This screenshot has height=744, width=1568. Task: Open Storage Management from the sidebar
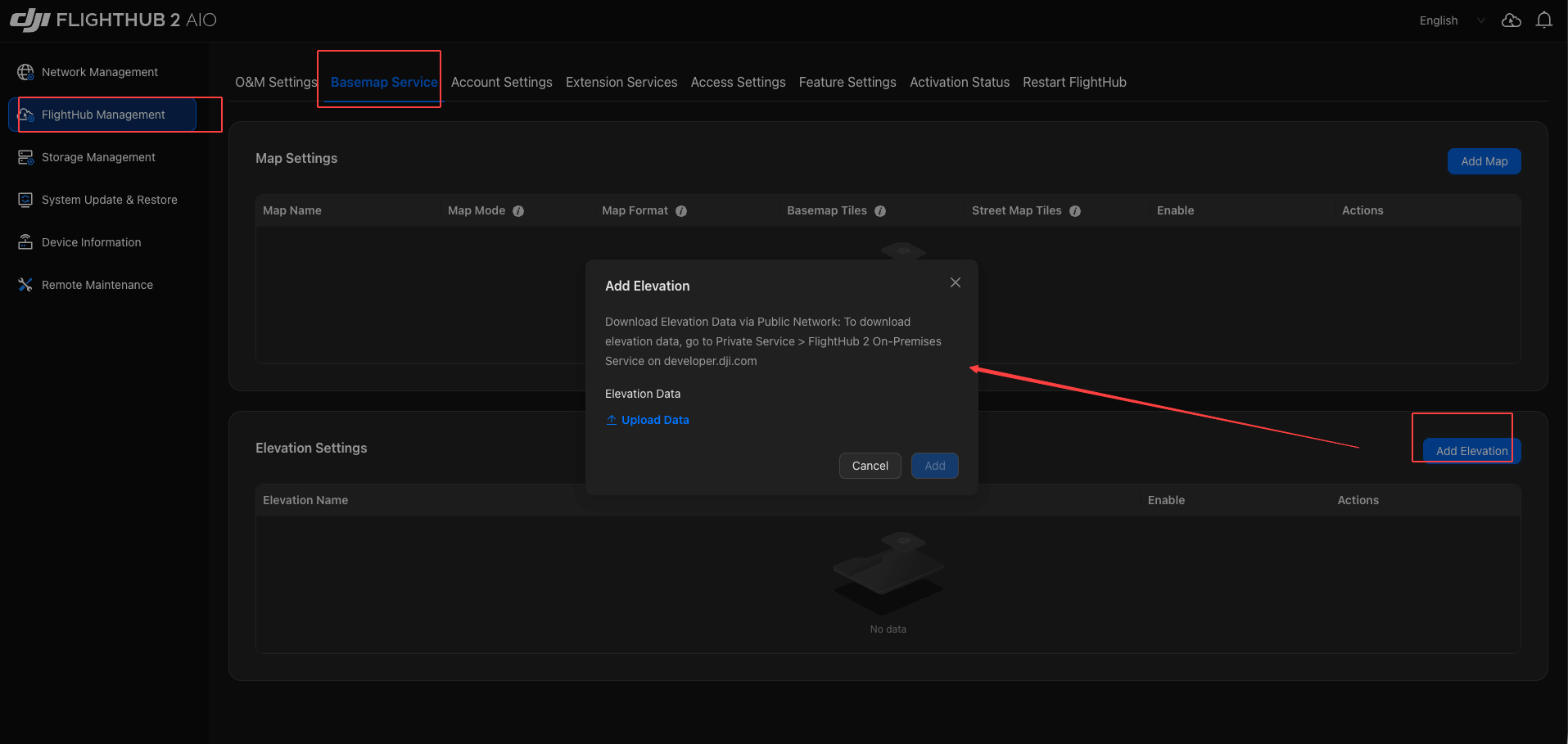click(x=98, y=157)
